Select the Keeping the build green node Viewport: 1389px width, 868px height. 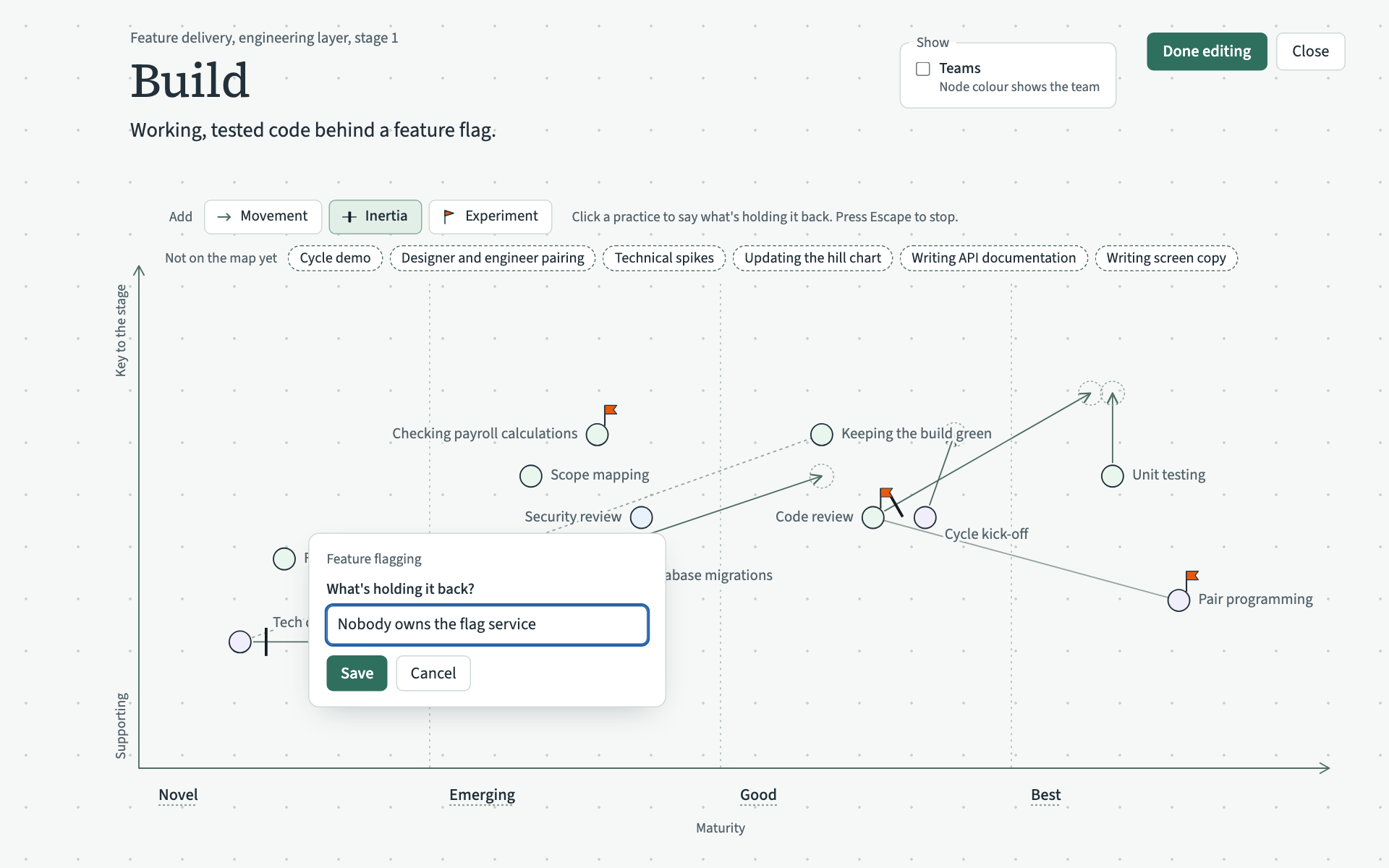coord(822,435)
